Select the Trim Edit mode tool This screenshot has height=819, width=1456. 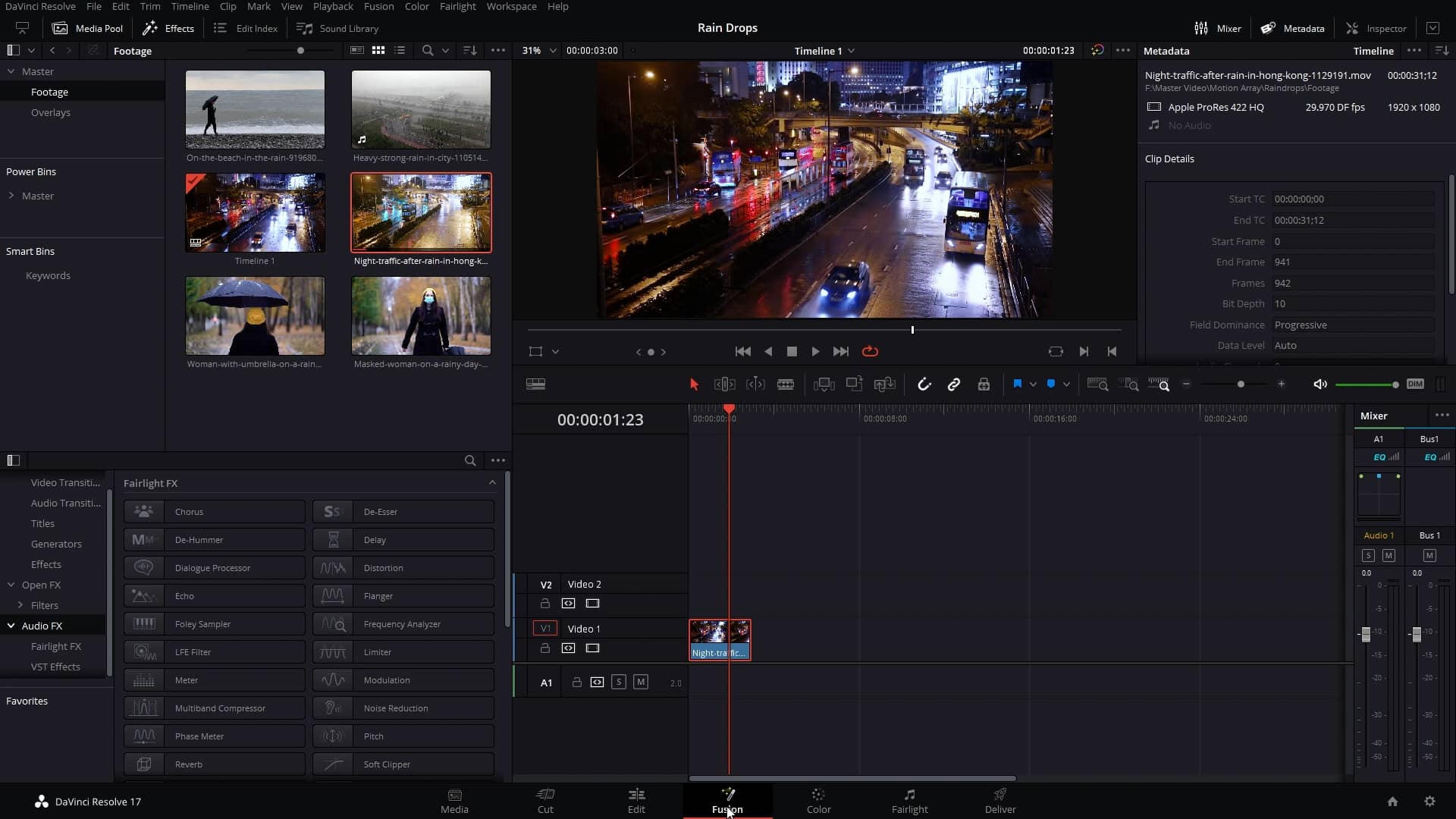(x=725, y=384)
